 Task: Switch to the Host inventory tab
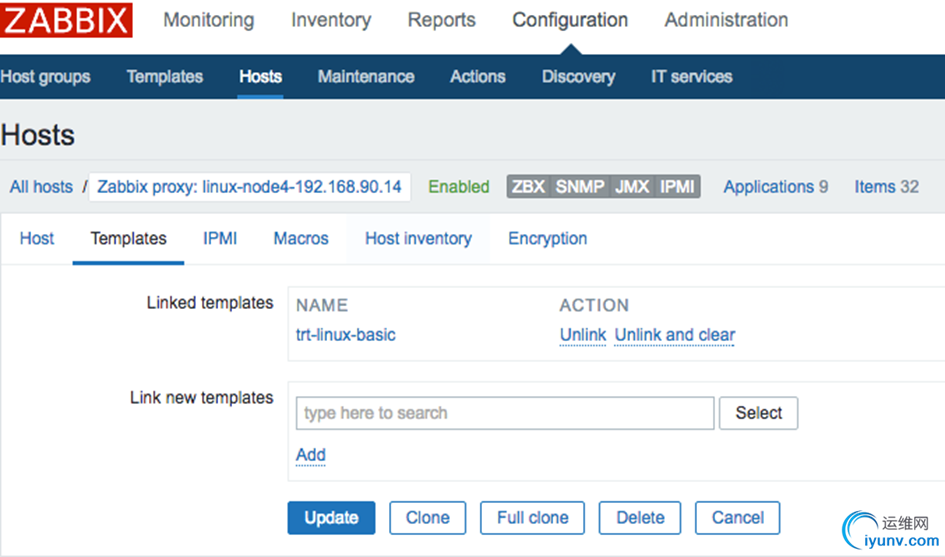pos(418,238)
